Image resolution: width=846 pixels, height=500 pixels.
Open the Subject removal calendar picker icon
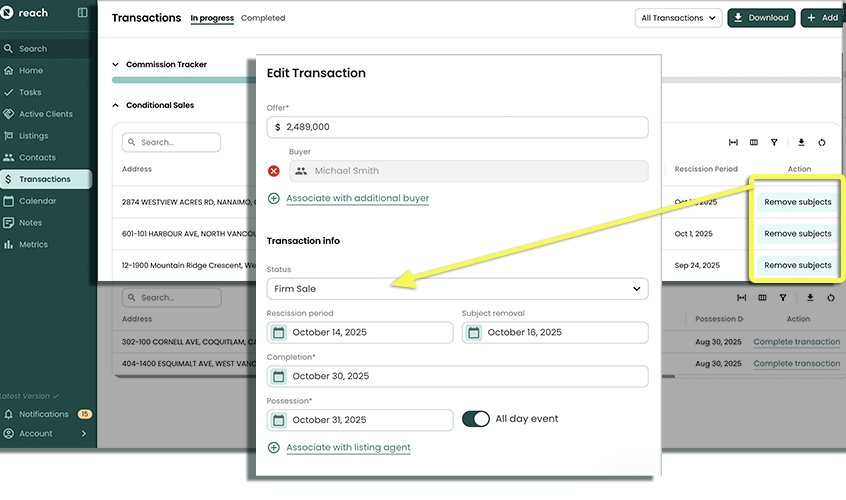(475, 332)
